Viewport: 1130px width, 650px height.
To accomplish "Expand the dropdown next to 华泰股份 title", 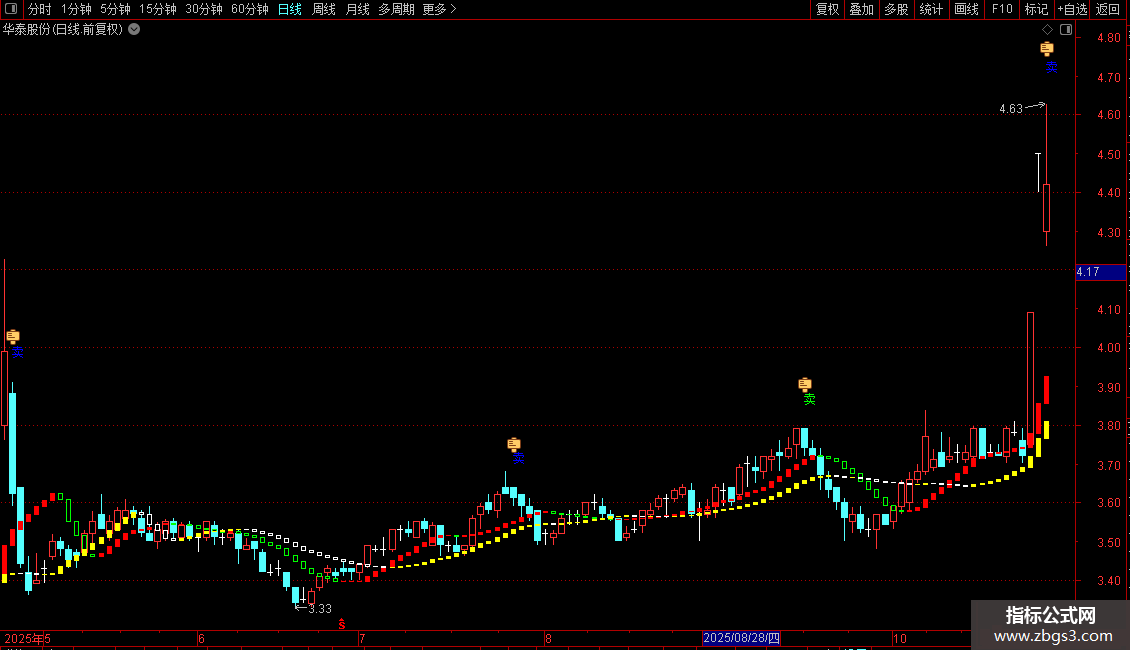I will (134, 30).
